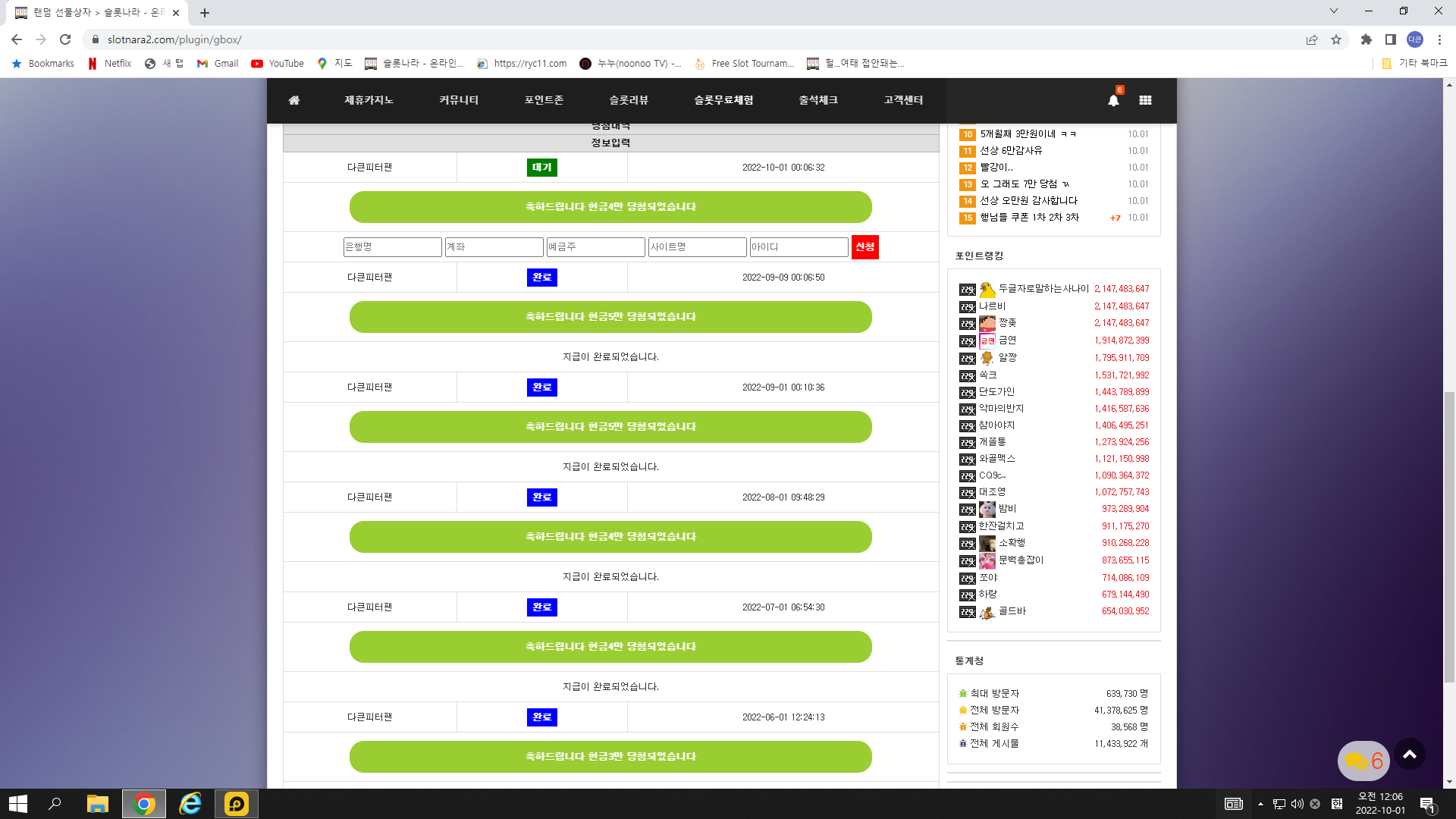1456x819 pixels.
Task: Click the red 신청 button
Action: point(865,247)
